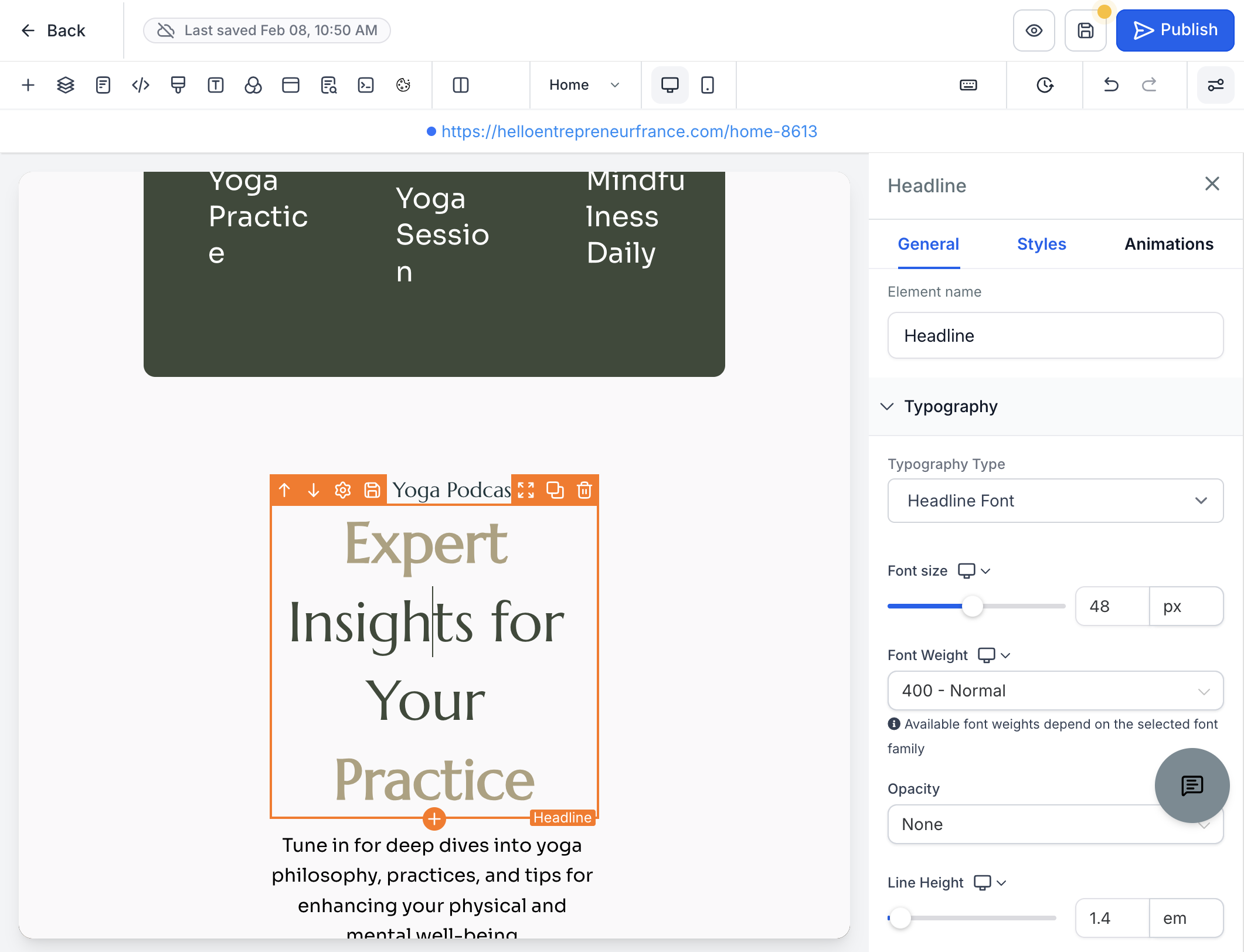The height and width of the screenshot is (952, 1244).
Task: Open the Home page dropdown
Action: click(584, 85)
